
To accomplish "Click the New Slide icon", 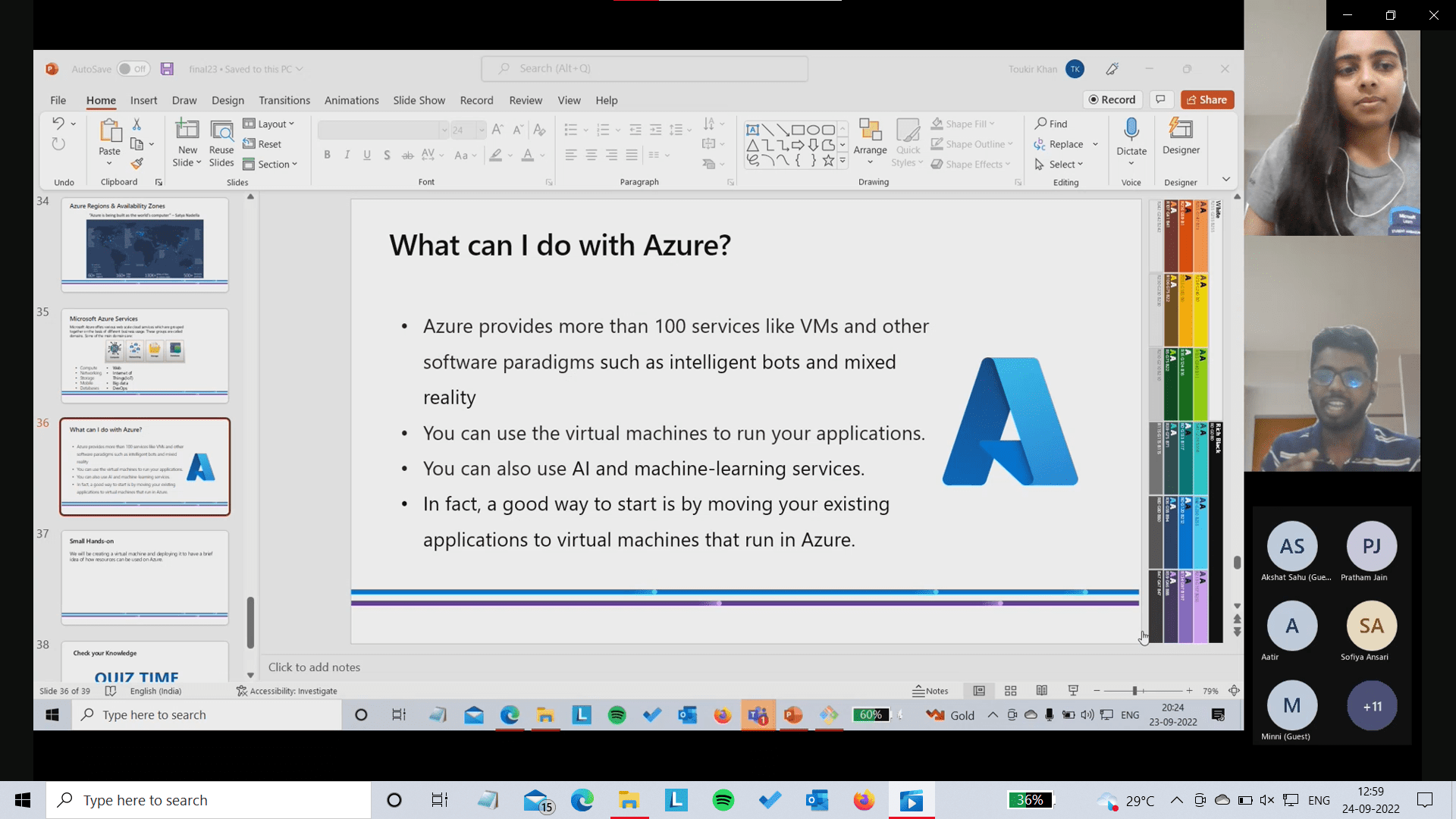I will point(187,130).
